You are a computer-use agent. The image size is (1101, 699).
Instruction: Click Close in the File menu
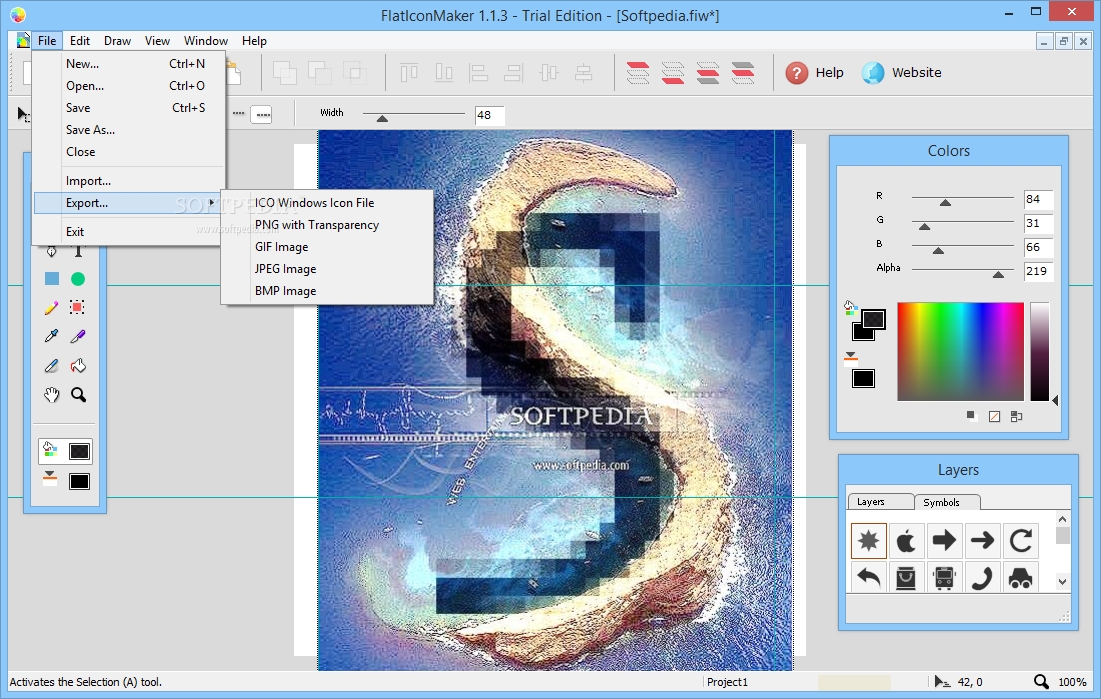point(129,152)
